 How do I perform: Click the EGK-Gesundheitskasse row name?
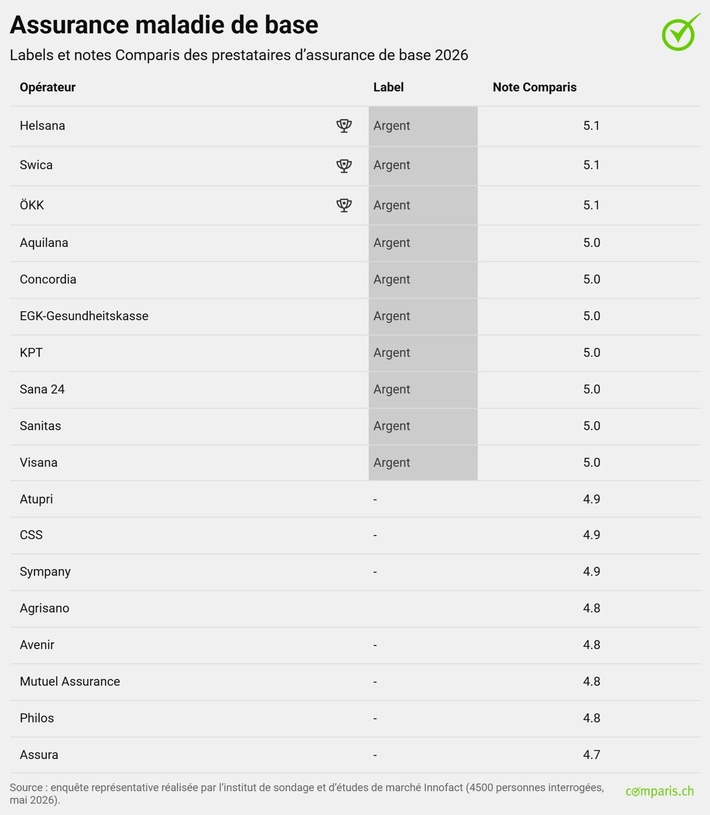(84, 316)
